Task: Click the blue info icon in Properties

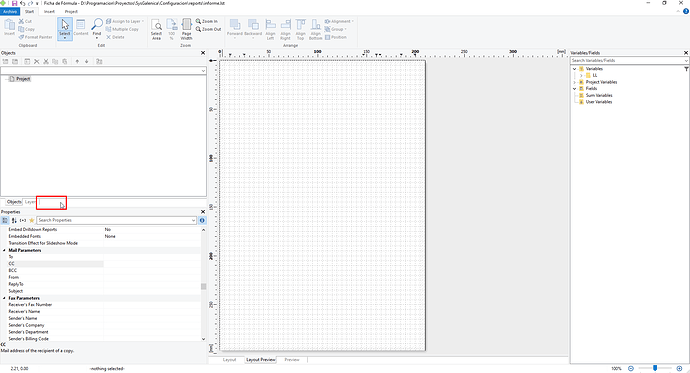Action: tap(202, 220)
